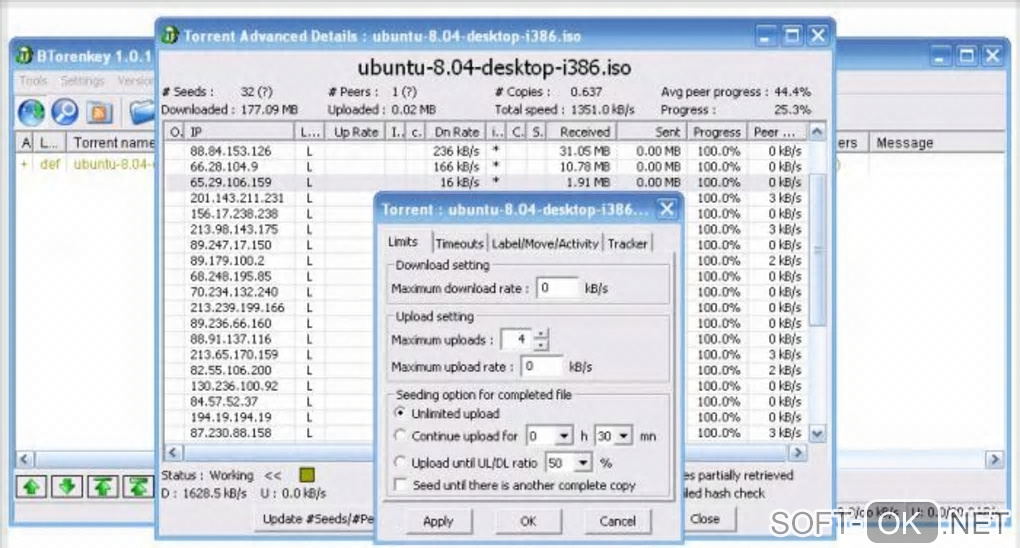Enable Seed until there is another complete copy

[401, 485]
